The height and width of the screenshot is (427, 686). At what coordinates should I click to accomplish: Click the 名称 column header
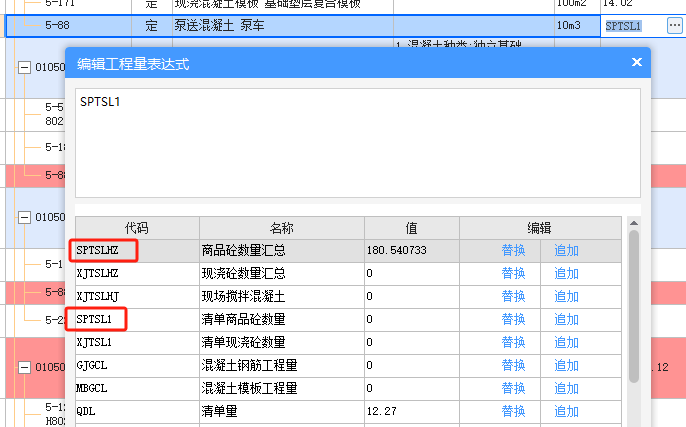tap(282, 228)
